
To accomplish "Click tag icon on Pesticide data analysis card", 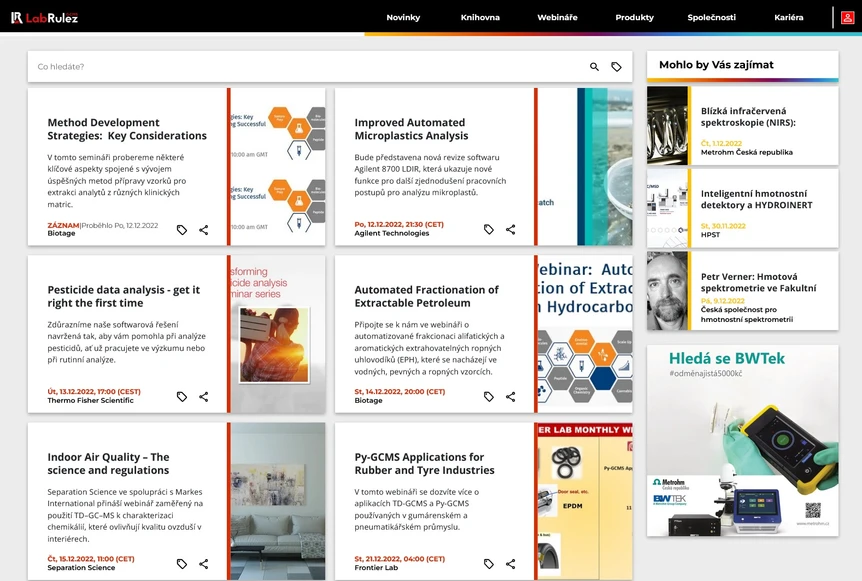I will pos(181,396).
